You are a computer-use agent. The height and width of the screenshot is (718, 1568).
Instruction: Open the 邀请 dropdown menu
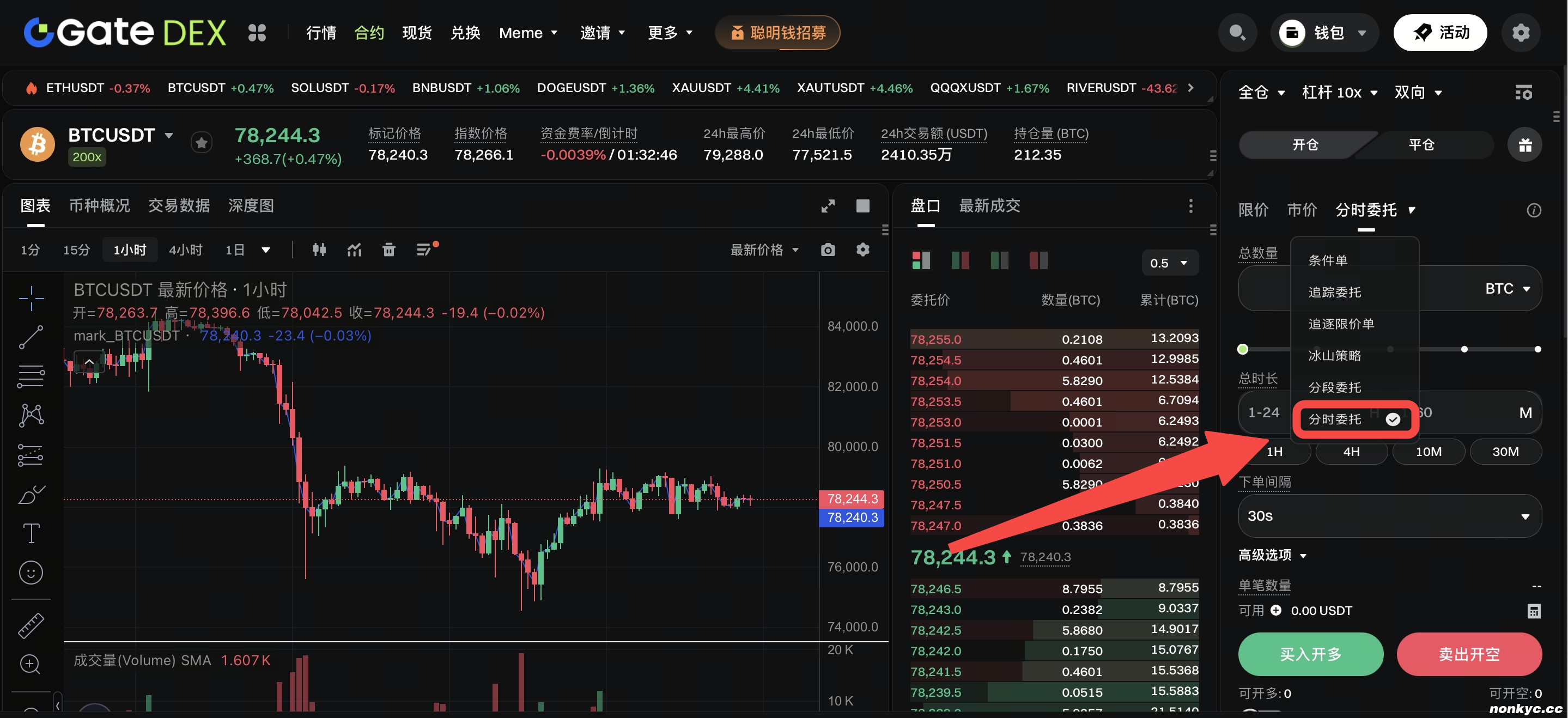603,33
